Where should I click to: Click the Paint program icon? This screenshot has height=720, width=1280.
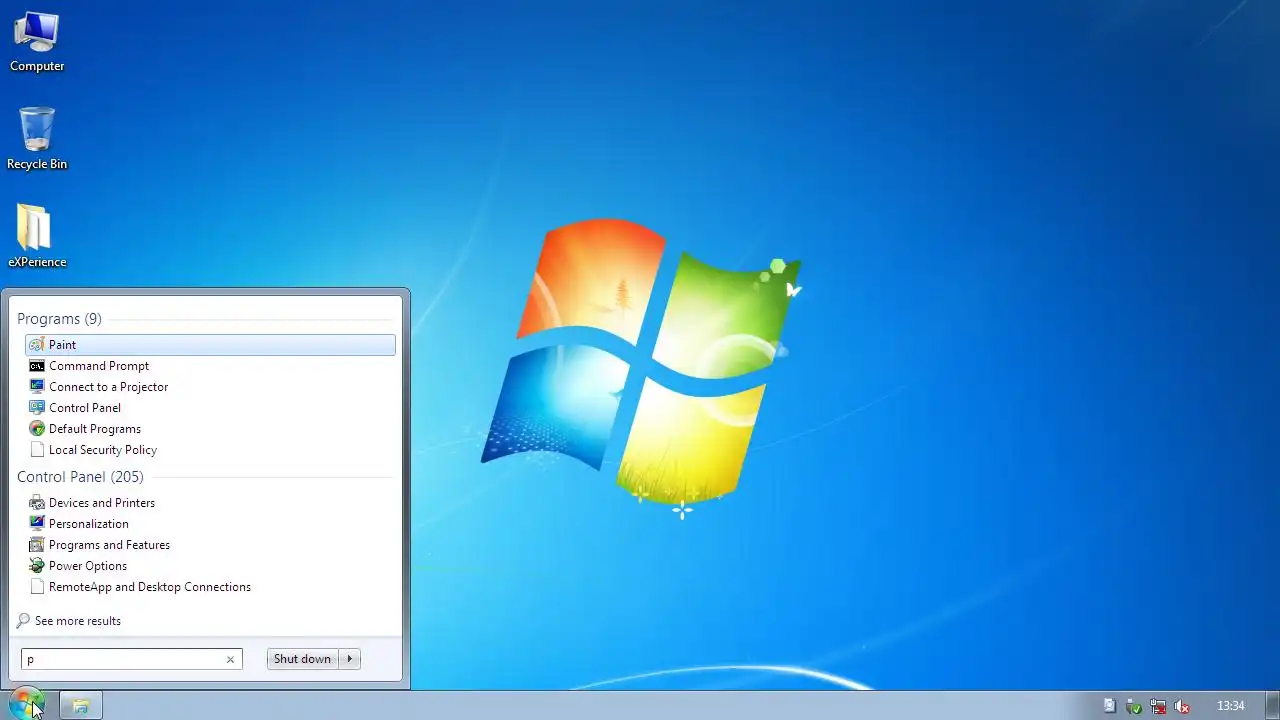pos(37,345)
